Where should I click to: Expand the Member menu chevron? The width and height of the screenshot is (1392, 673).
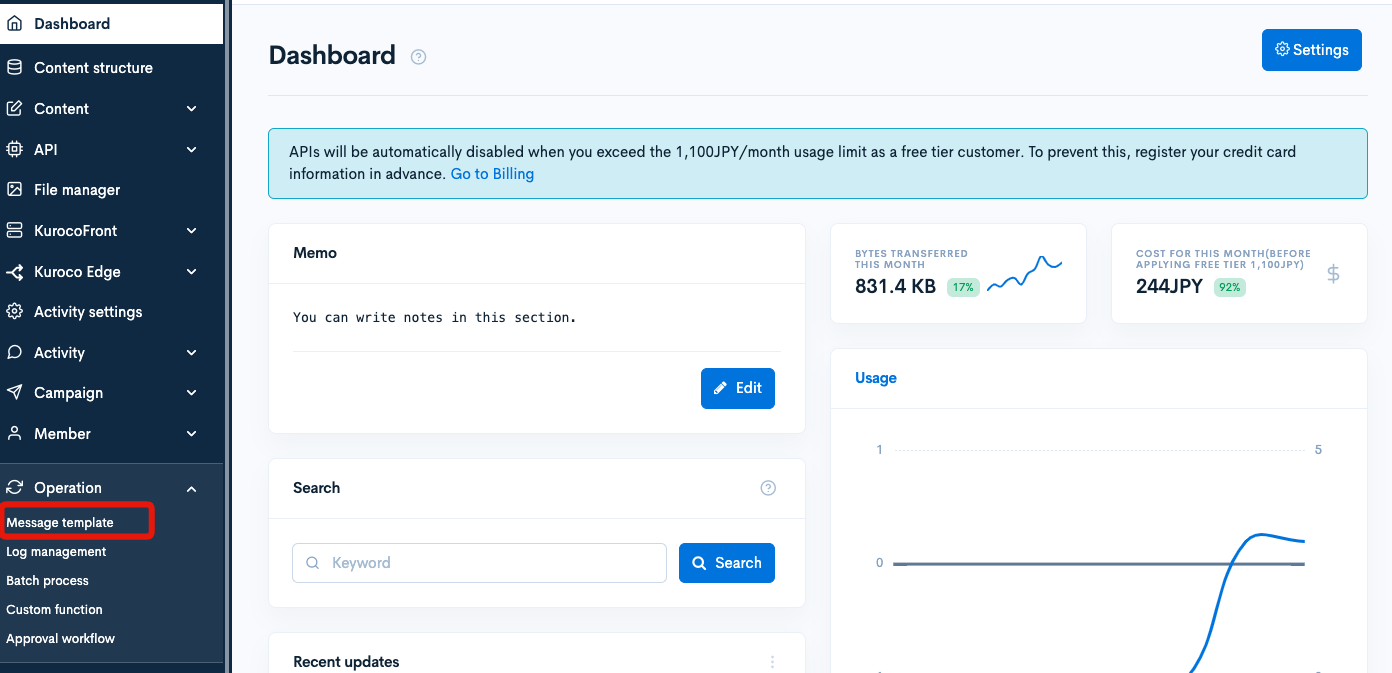[191, 433]
